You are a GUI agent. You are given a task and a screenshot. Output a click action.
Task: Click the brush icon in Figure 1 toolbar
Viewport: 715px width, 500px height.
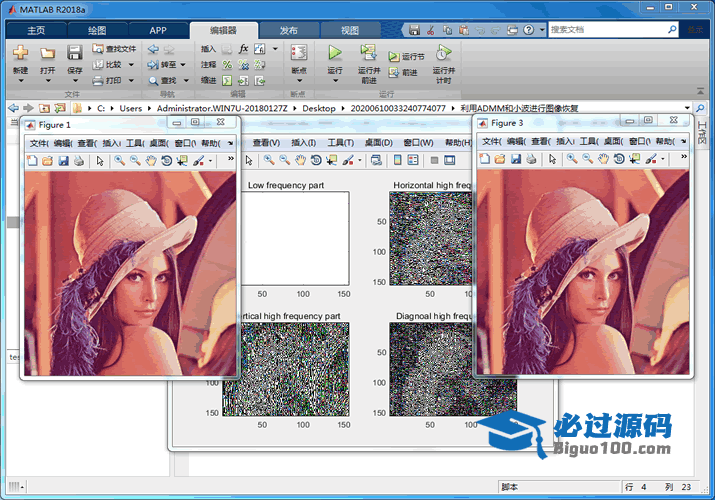pyautogui.click(x=198, y=160)
